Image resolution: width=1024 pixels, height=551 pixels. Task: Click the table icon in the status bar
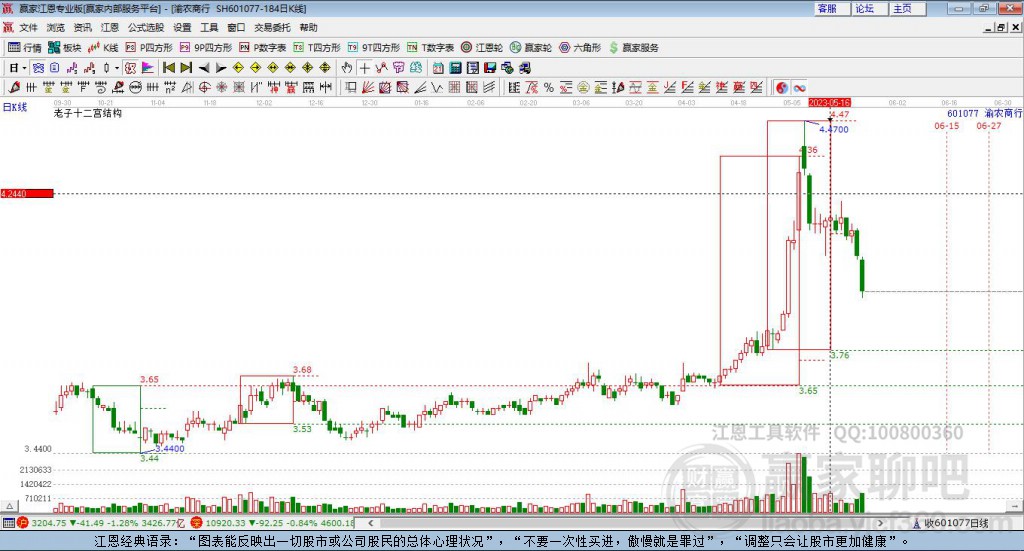(x=8, y=523)
